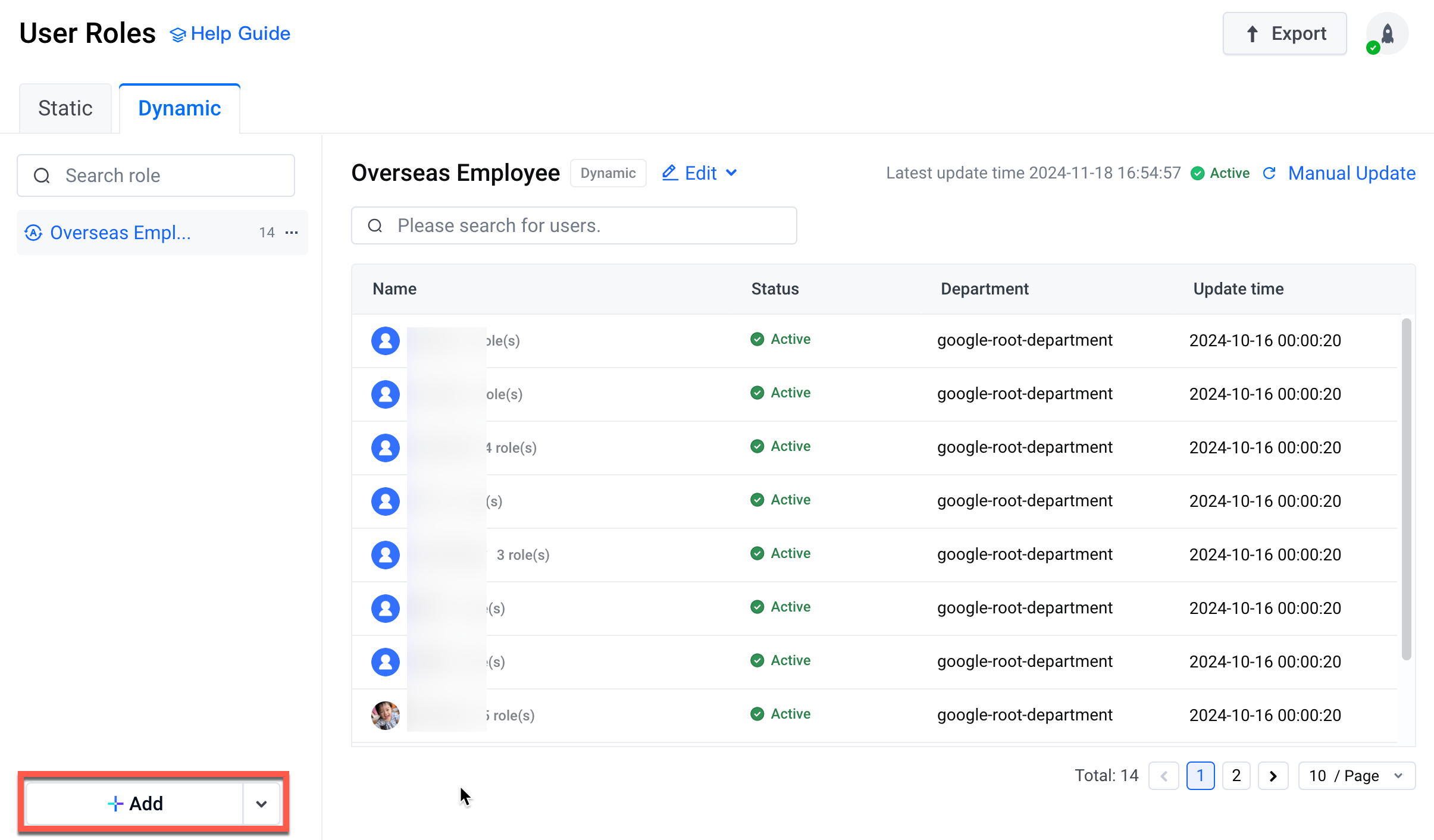Open the Edit dropdown for the role

[x=700, y=173]
